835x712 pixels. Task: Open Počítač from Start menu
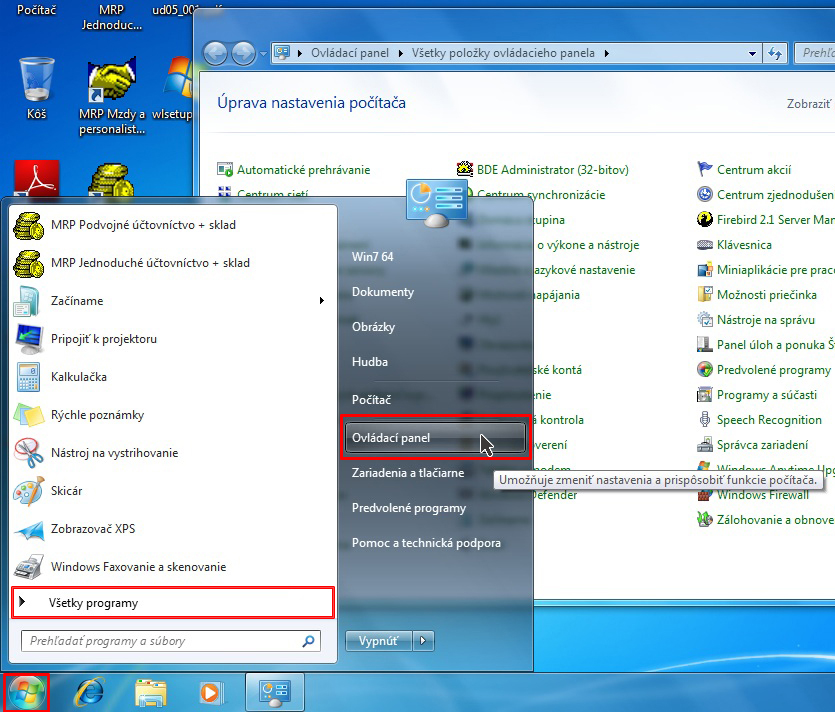click(x=371, y=399)
